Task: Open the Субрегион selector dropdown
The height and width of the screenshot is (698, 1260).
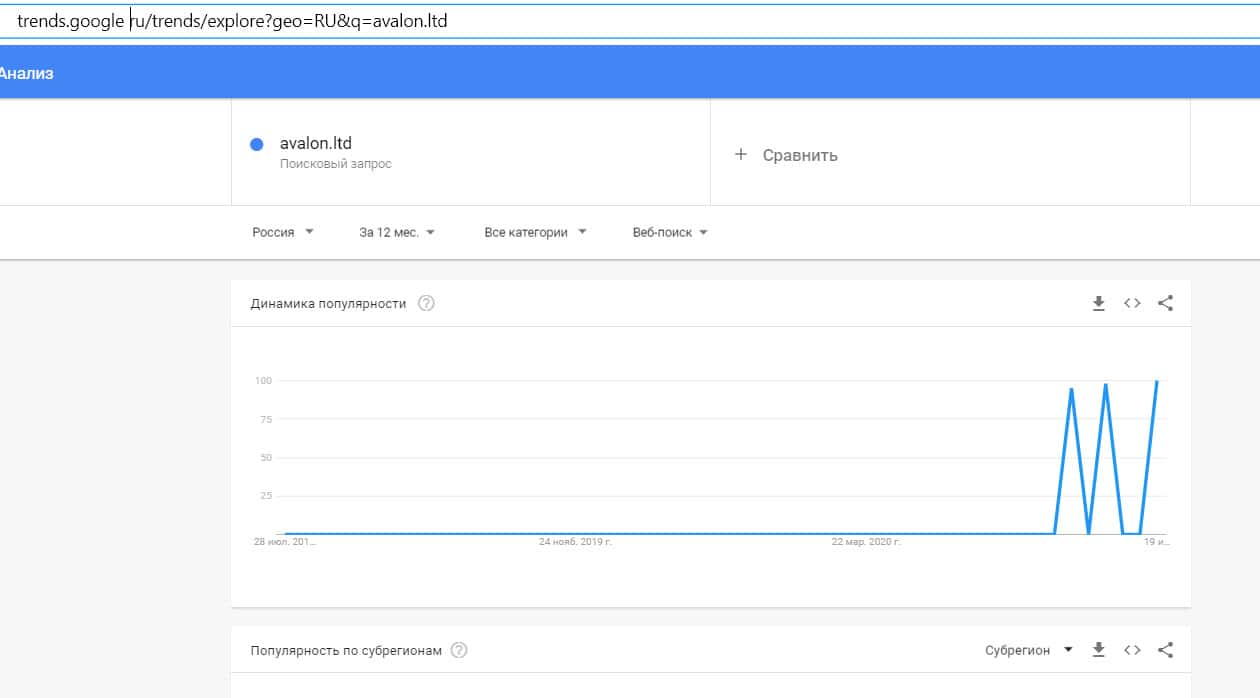Action: [x=1028, y=650]
